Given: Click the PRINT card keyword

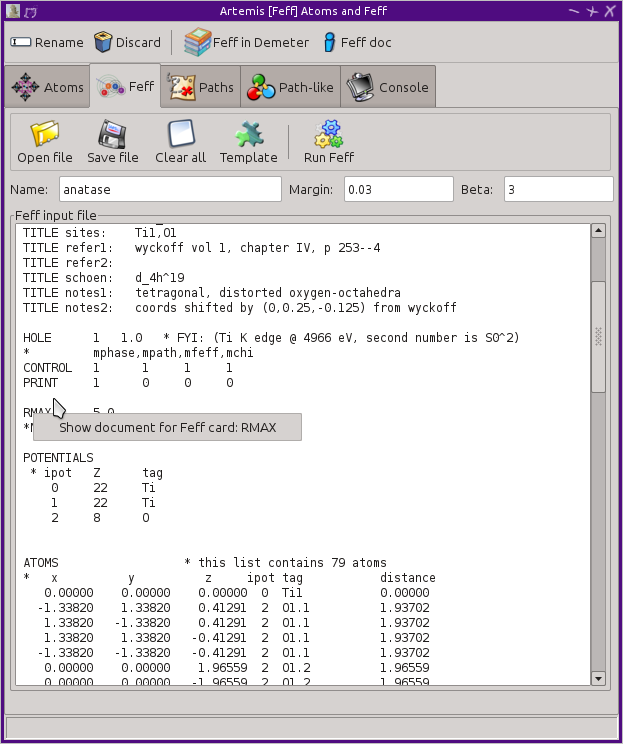Looking at the screenshot, I should [x=40, y=383].
